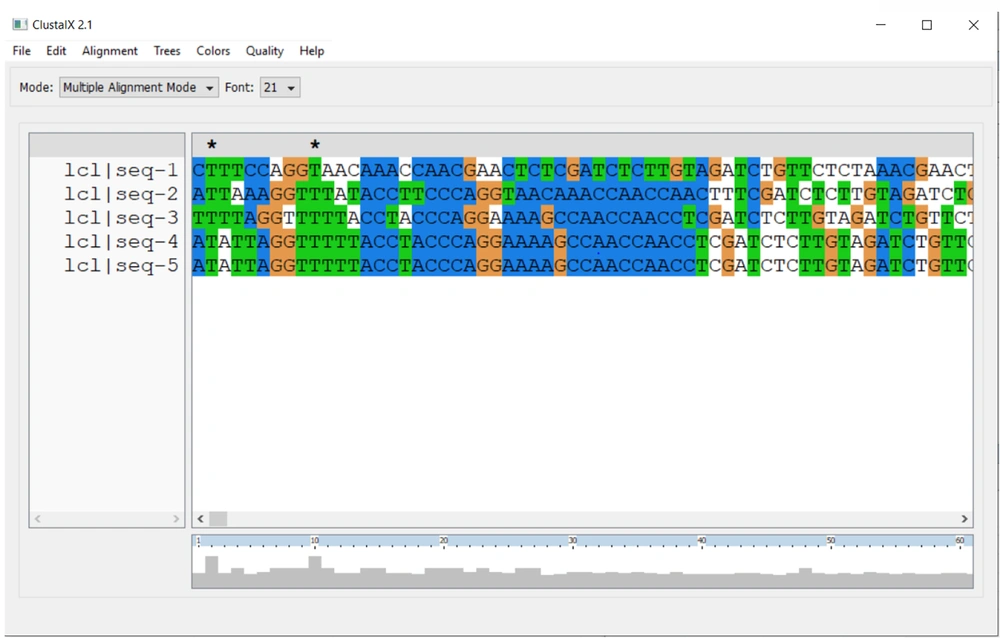Select sequence name lcl|seq-1
The width and height of the screenshot is (1000, 638).
(x=121, y=170)
